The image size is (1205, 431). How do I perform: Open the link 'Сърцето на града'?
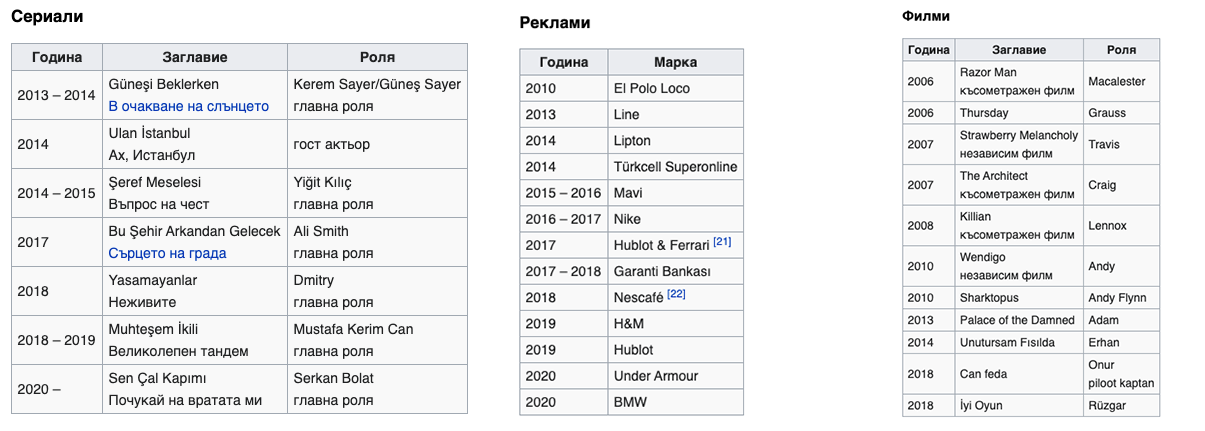point(167,253)
